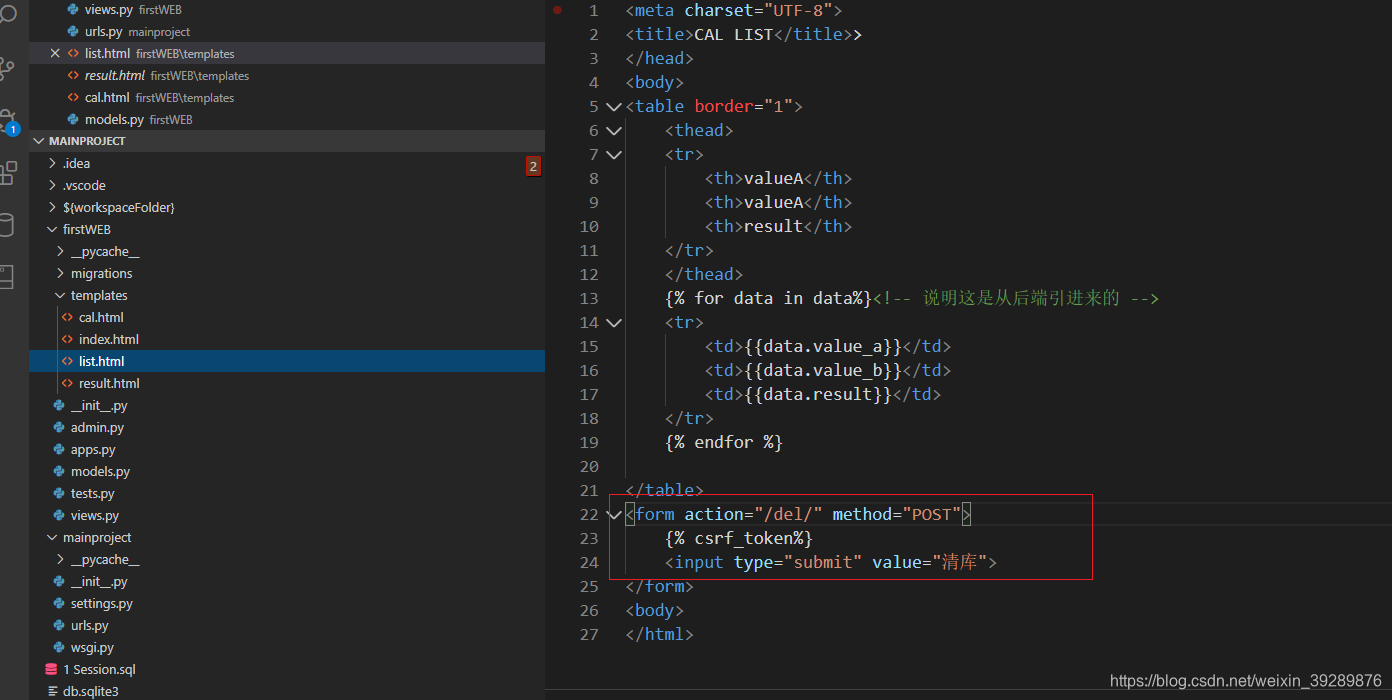The width and height of the screenshot is (1392, 700).
Task: Open Run and Debug view with badge 1
Action: 8,121
